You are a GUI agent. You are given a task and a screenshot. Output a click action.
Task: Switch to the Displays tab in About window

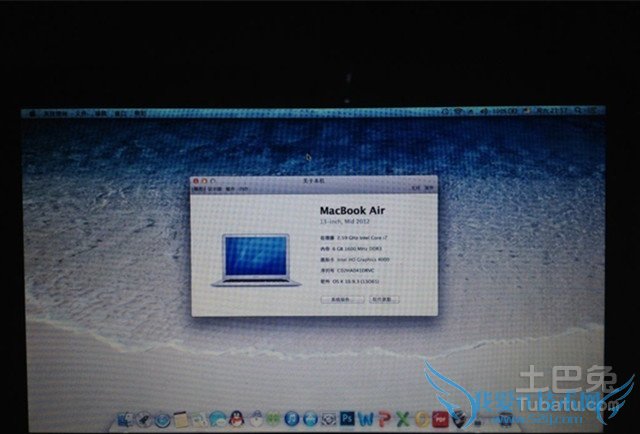click(x=215, y=189)
